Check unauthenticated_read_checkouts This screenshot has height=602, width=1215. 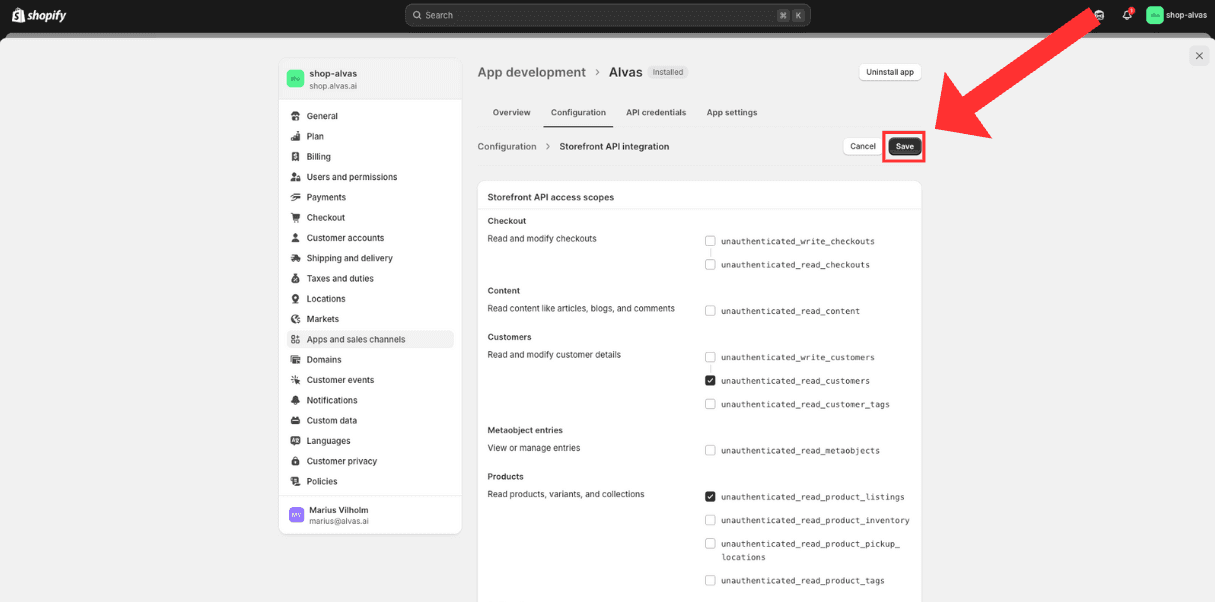click(x=710, y=265)
